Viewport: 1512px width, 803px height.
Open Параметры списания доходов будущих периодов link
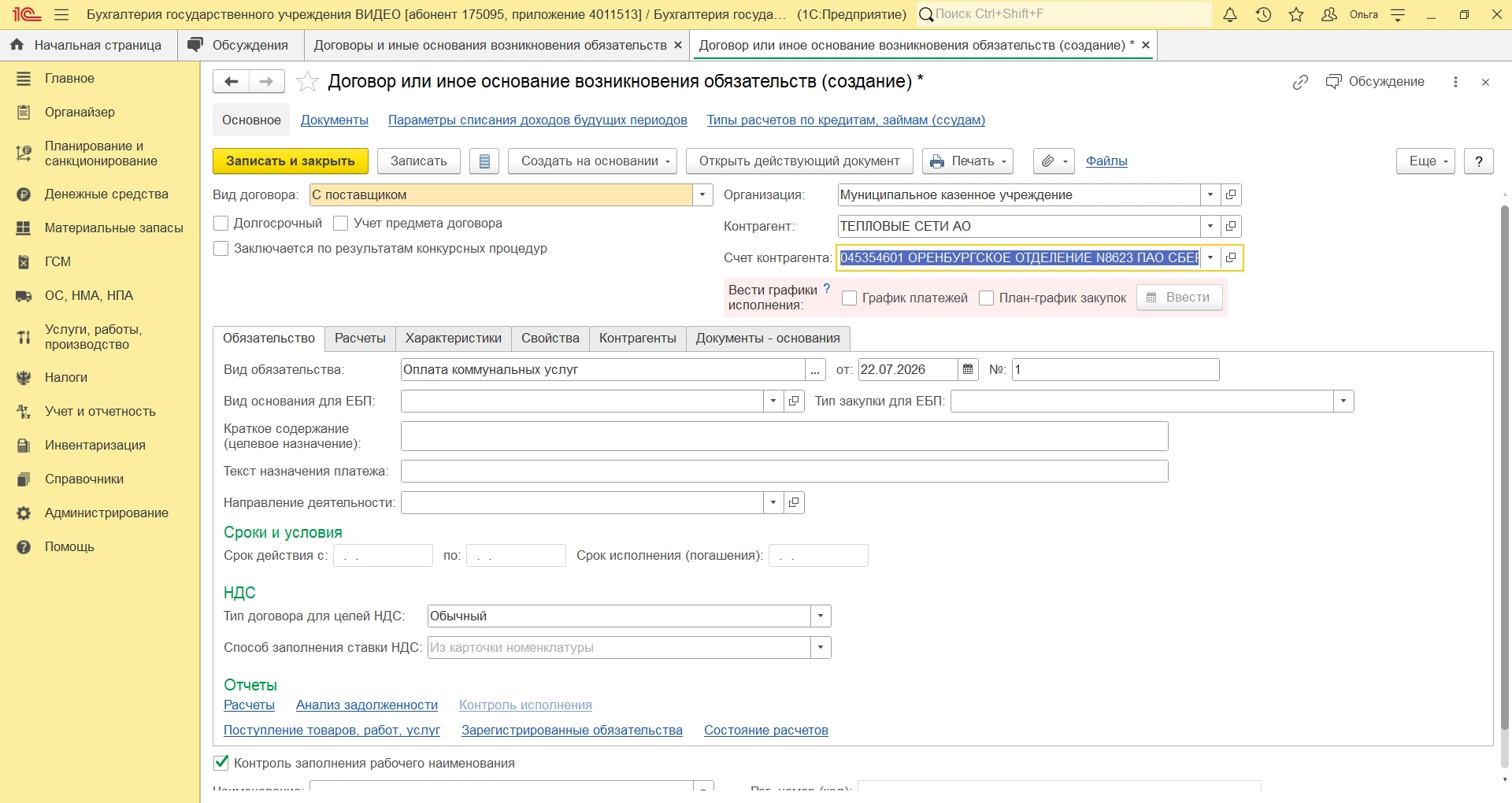(538, 120)
